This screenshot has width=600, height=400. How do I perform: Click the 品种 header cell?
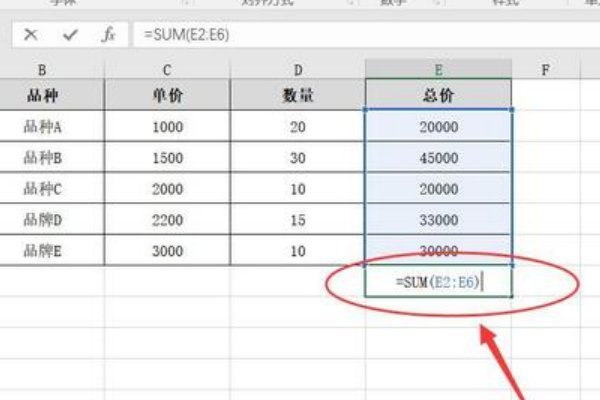pos(52,95)
